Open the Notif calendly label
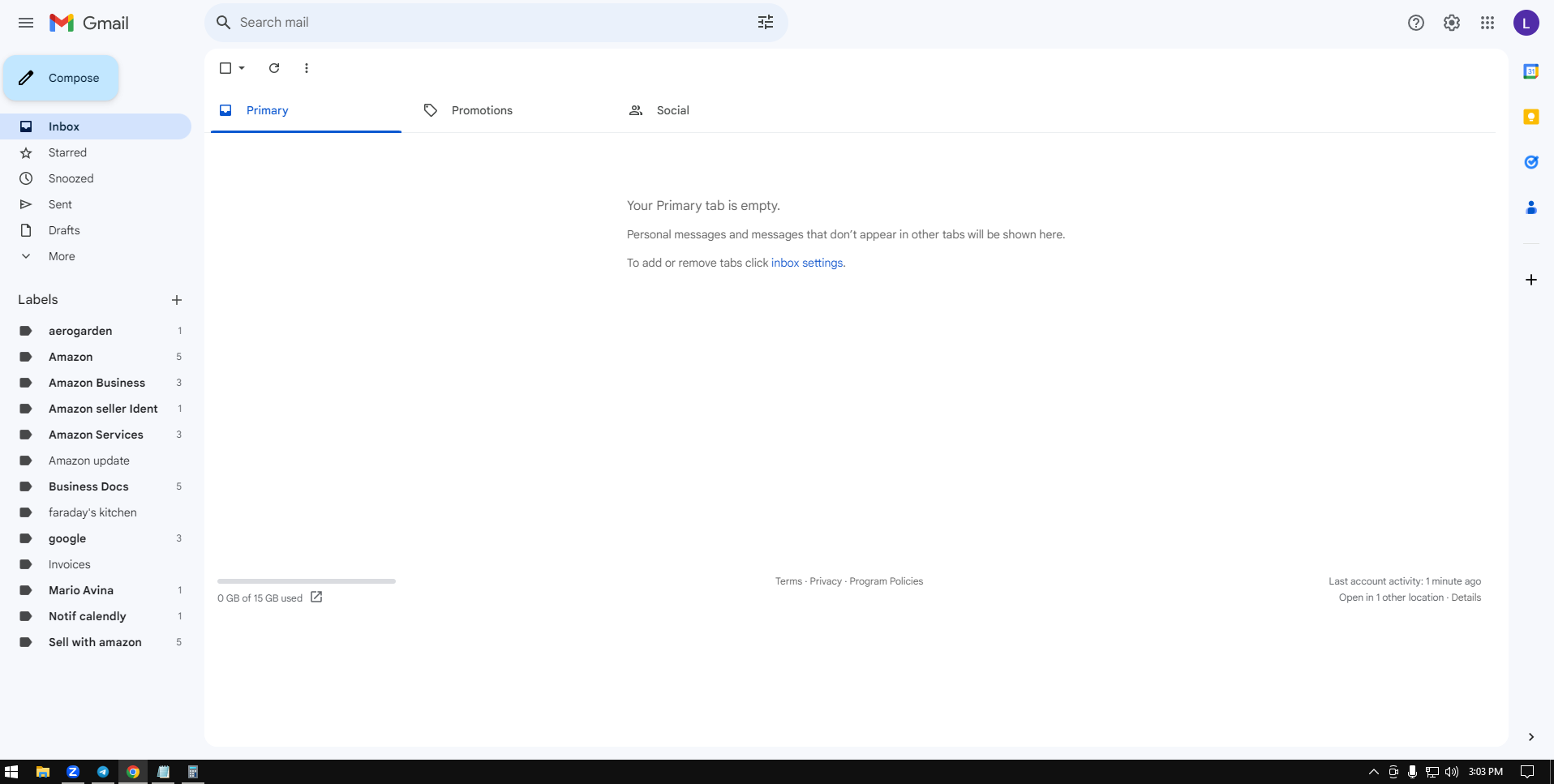Image resolution: width=1554 pixels, height=784 pixels. (x=96, y=616)
